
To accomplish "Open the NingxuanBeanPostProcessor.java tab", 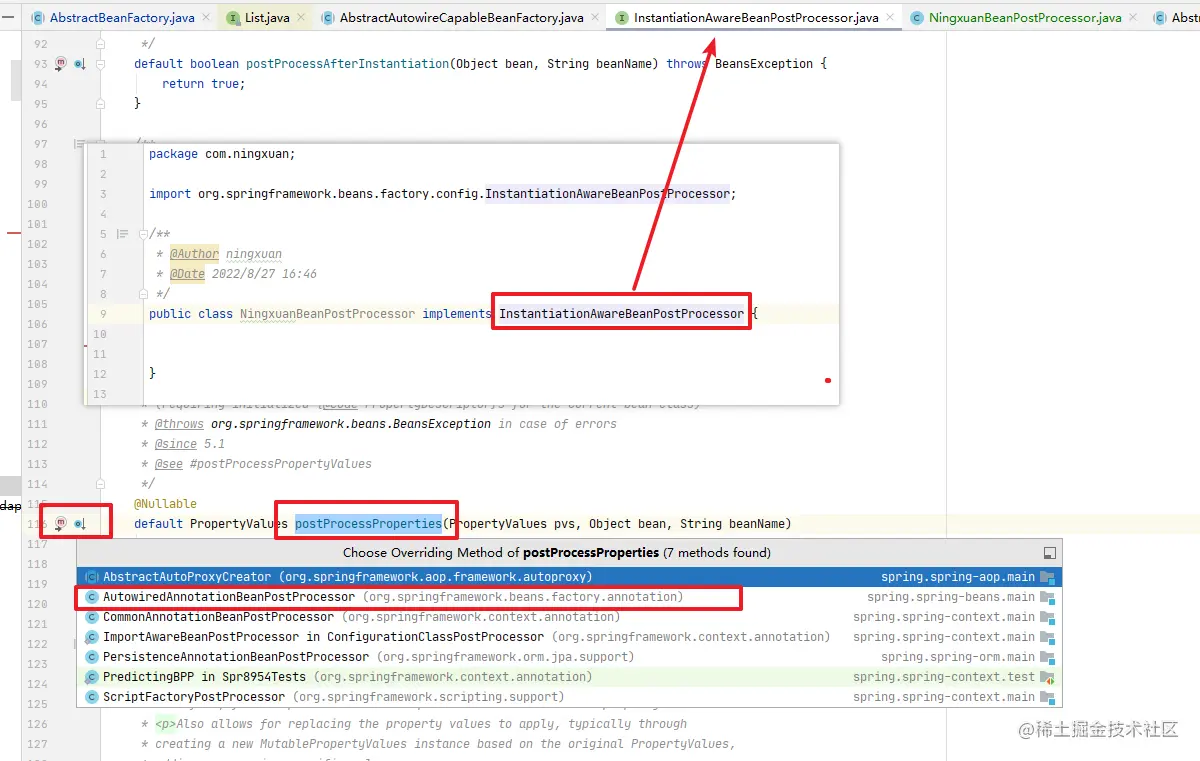I will [1025, 18].
